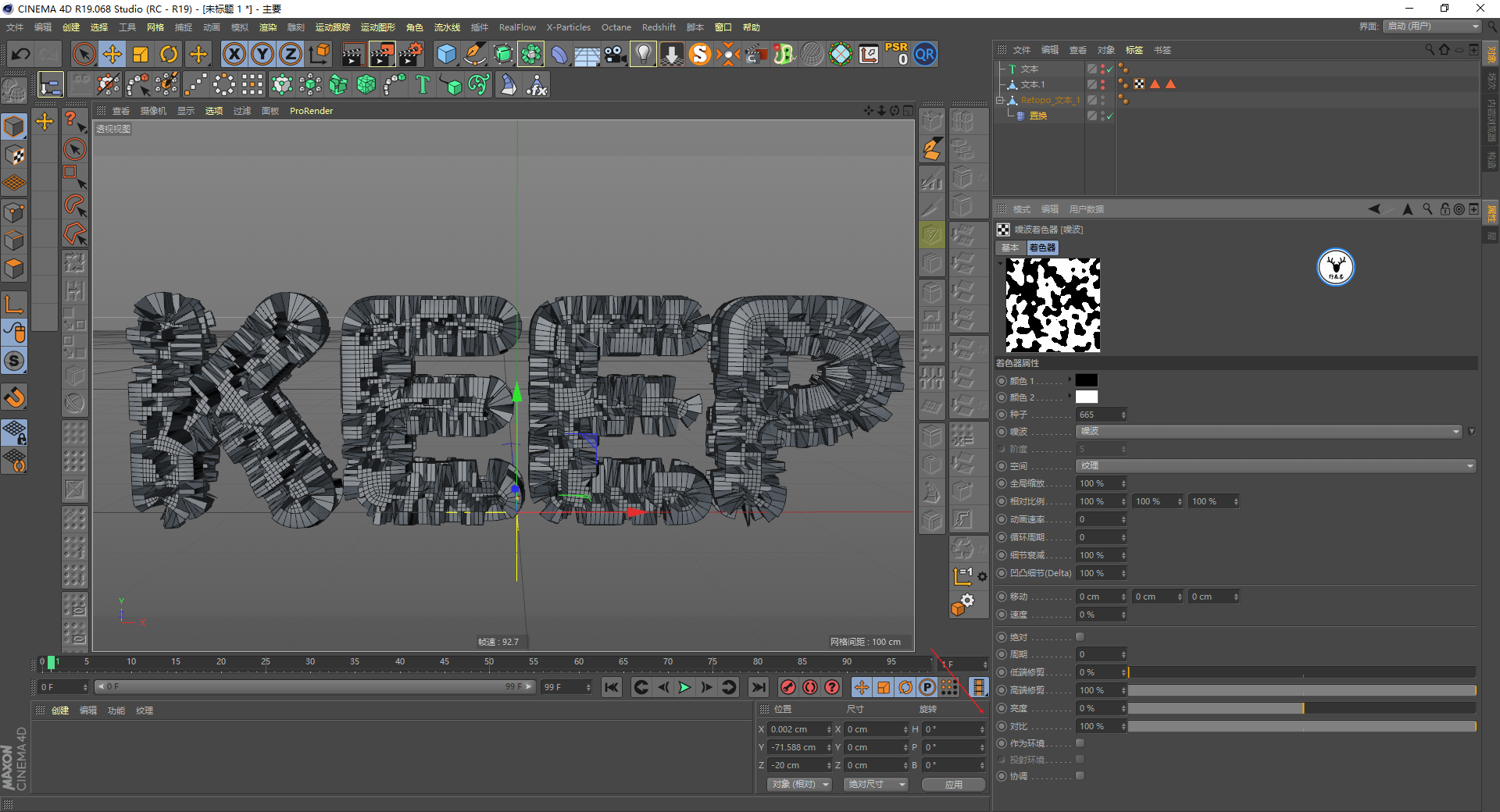The height and width of the screenshot is (812, 1500).
Task: Click the fx effector icon
Action: point(537,84)
